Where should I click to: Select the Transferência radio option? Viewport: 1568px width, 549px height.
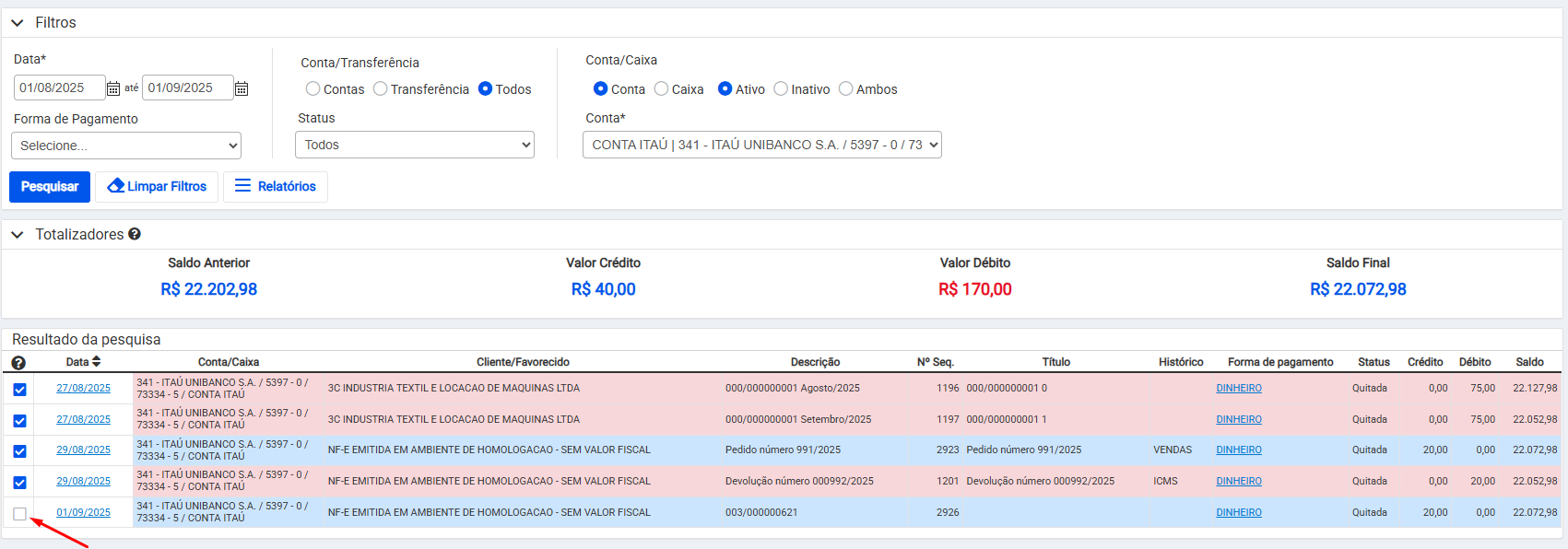(380, 89)
